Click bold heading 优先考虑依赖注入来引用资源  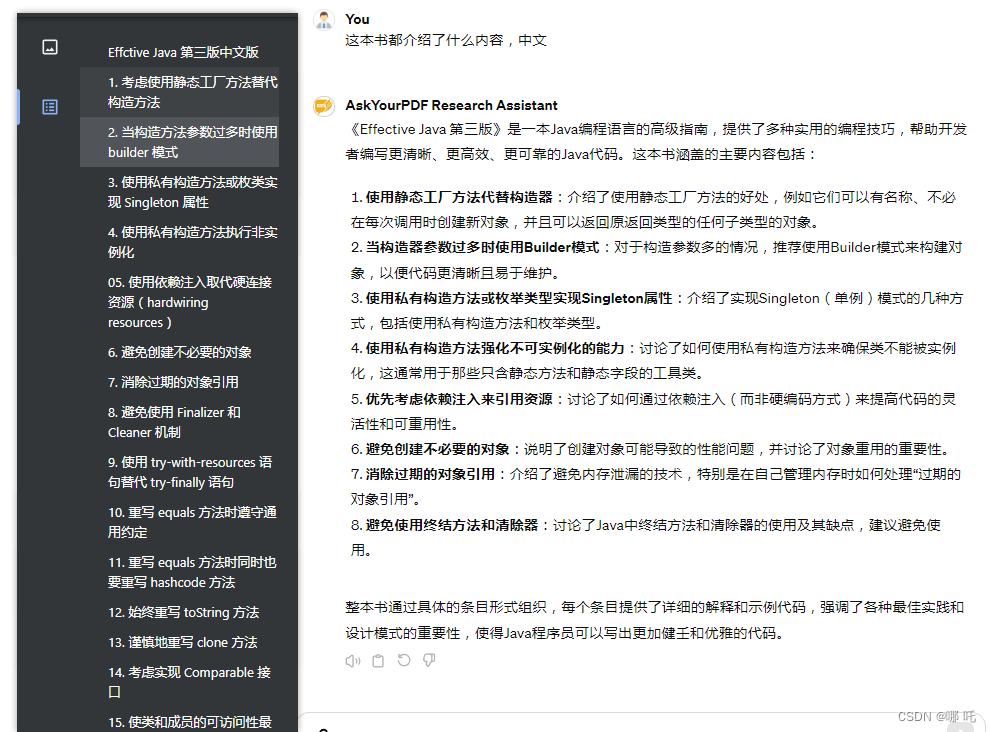(x=459, y=399)
